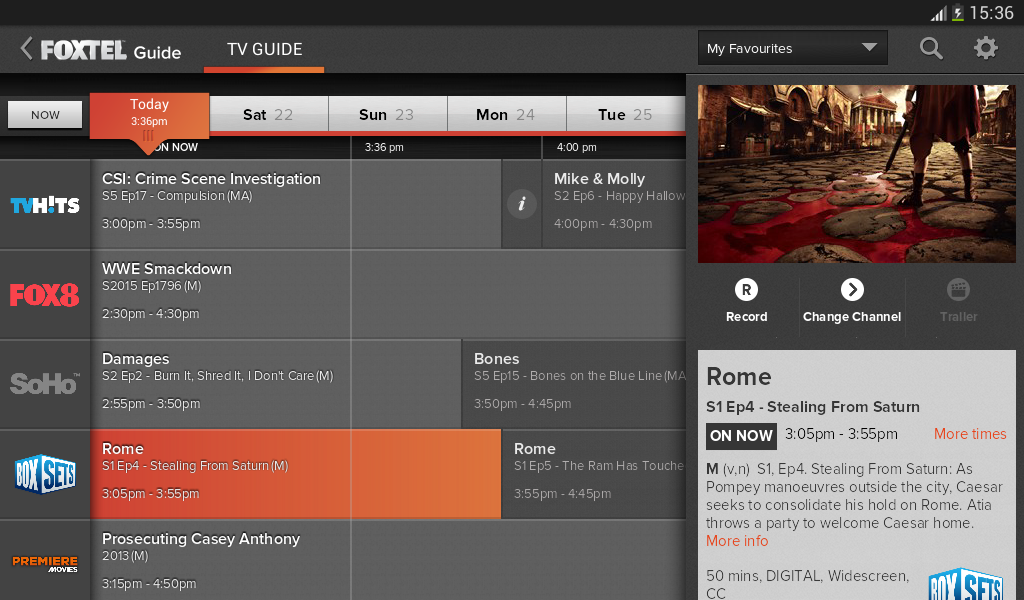Tap the Trailer clapperboard icon
The image size is (1024, 600).
(958, 289)
